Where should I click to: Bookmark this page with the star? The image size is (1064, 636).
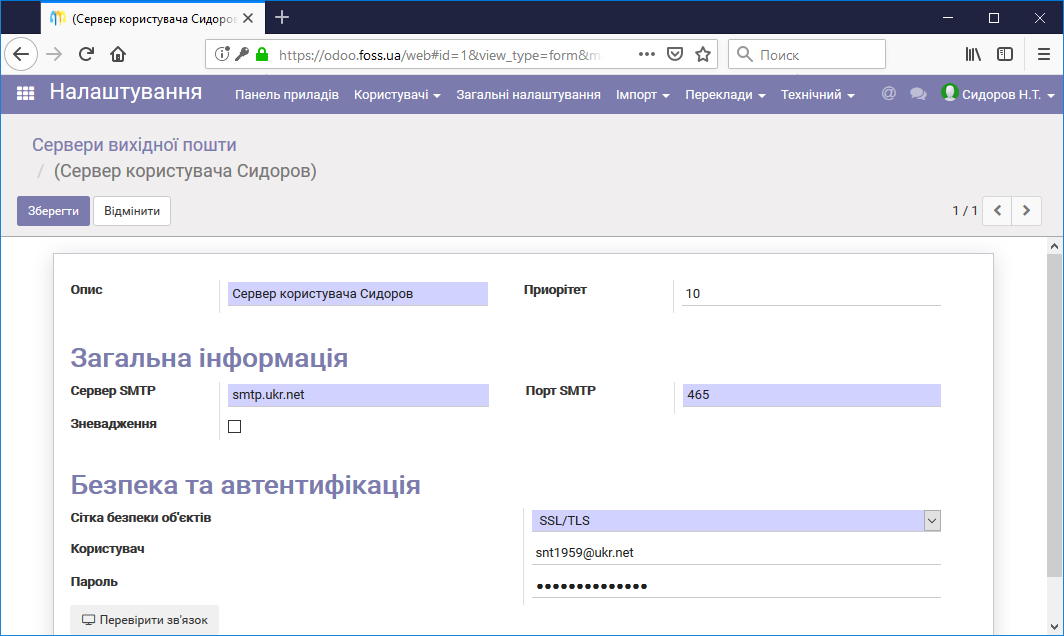[703, 54]
